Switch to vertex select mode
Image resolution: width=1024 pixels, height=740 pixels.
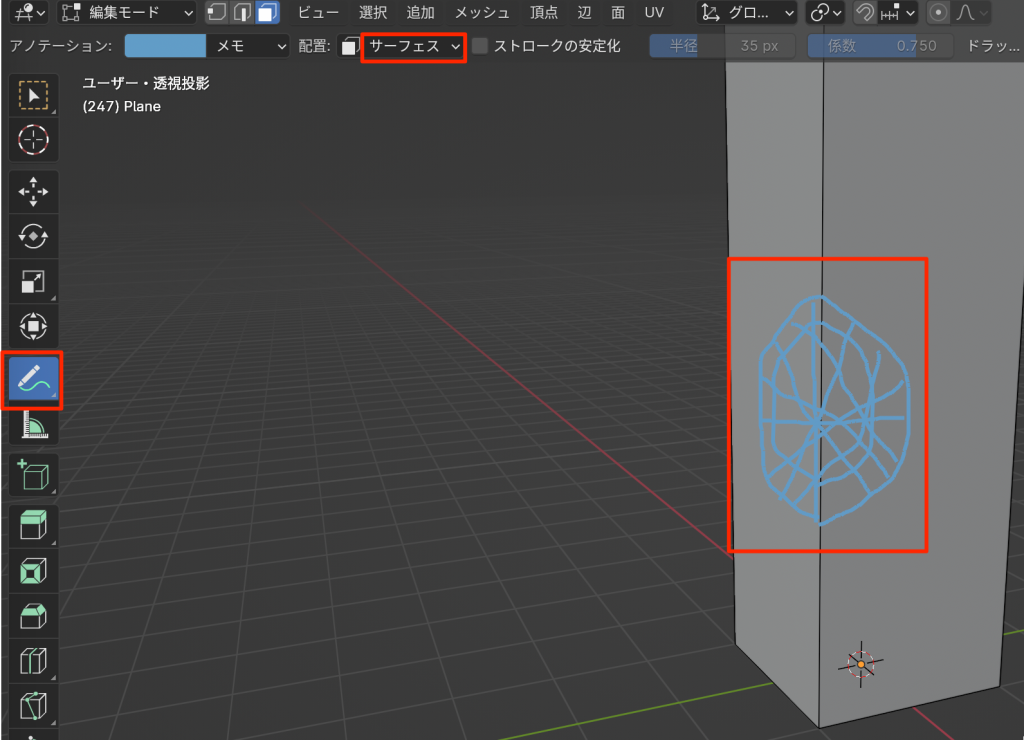(x=216, y=13)
